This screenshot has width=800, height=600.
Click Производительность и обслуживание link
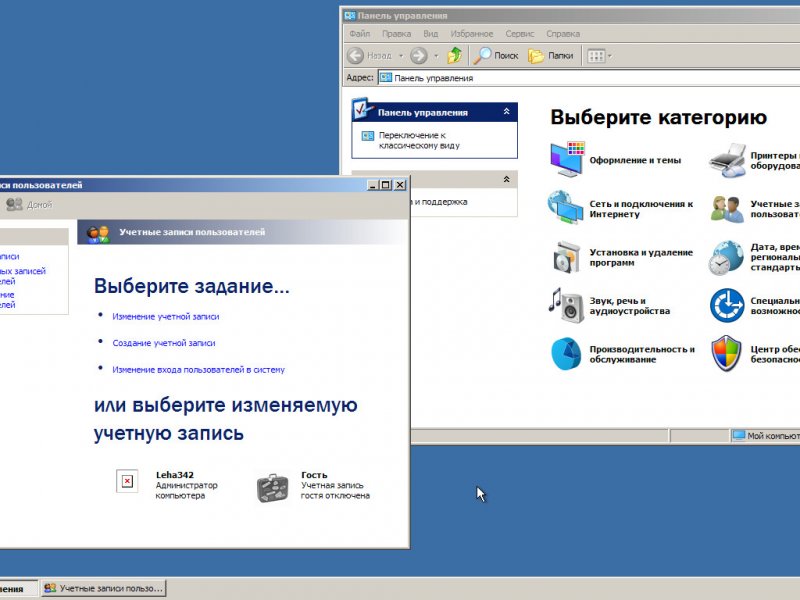click(642, 354)
